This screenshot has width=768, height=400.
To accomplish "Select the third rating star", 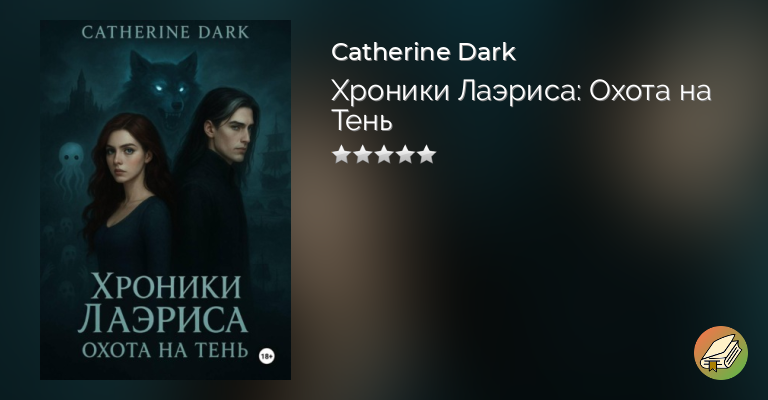I will click(x=384, y=155).
